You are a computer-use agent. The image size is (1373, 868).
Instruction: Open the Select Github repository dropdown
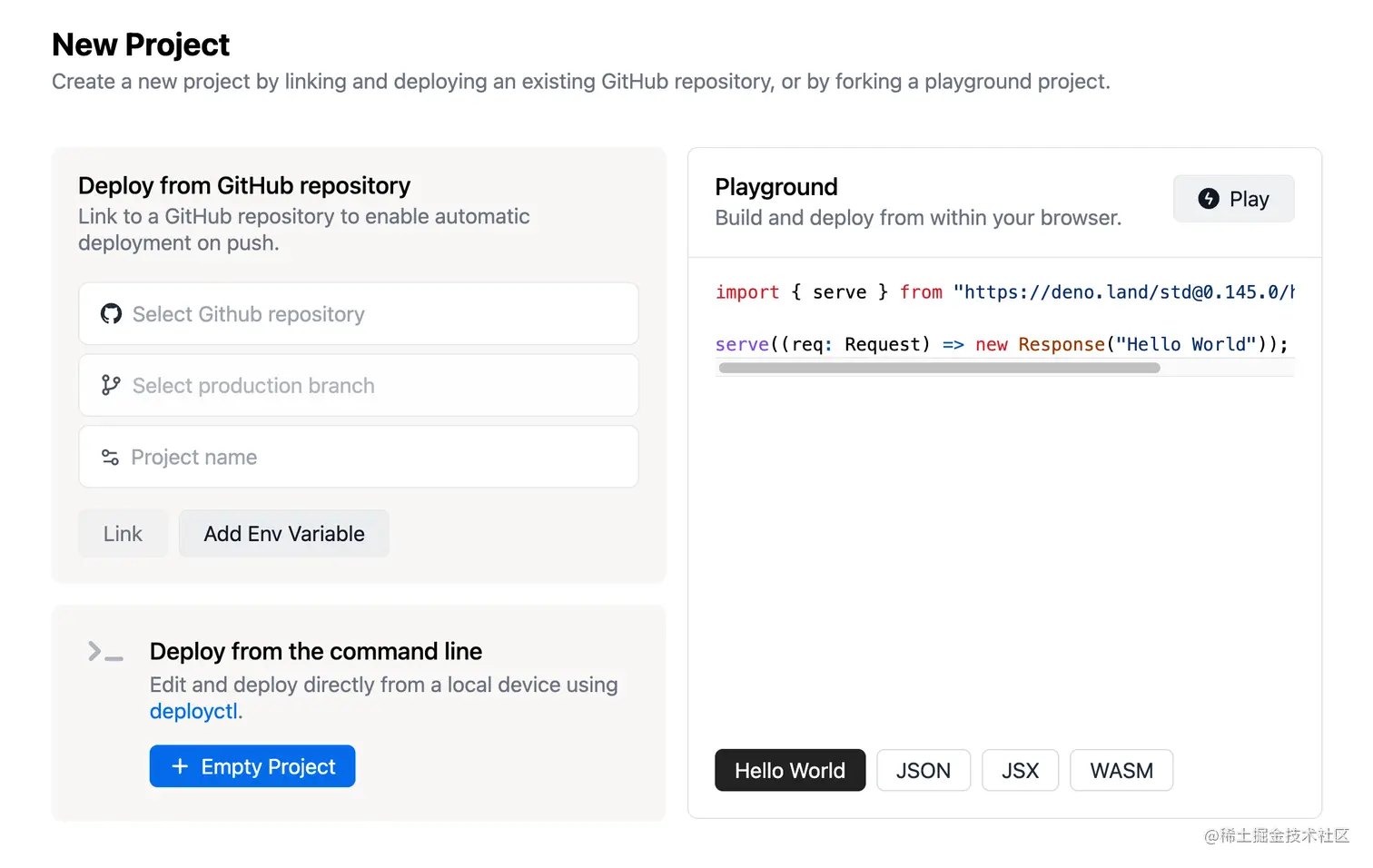click(x=359, y=314)
